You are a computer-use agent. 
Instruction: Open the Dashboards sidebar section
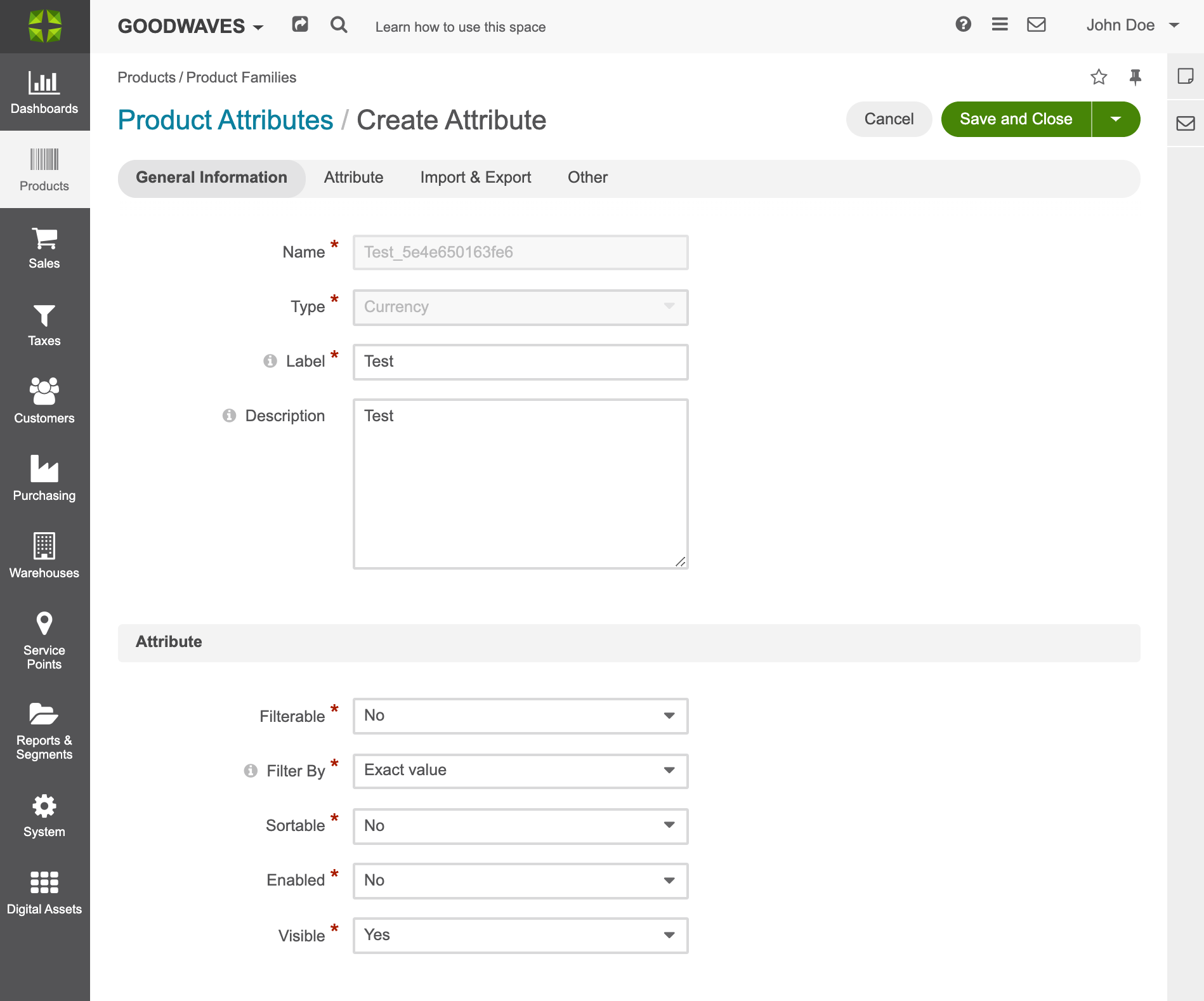[x=44, y=92]
